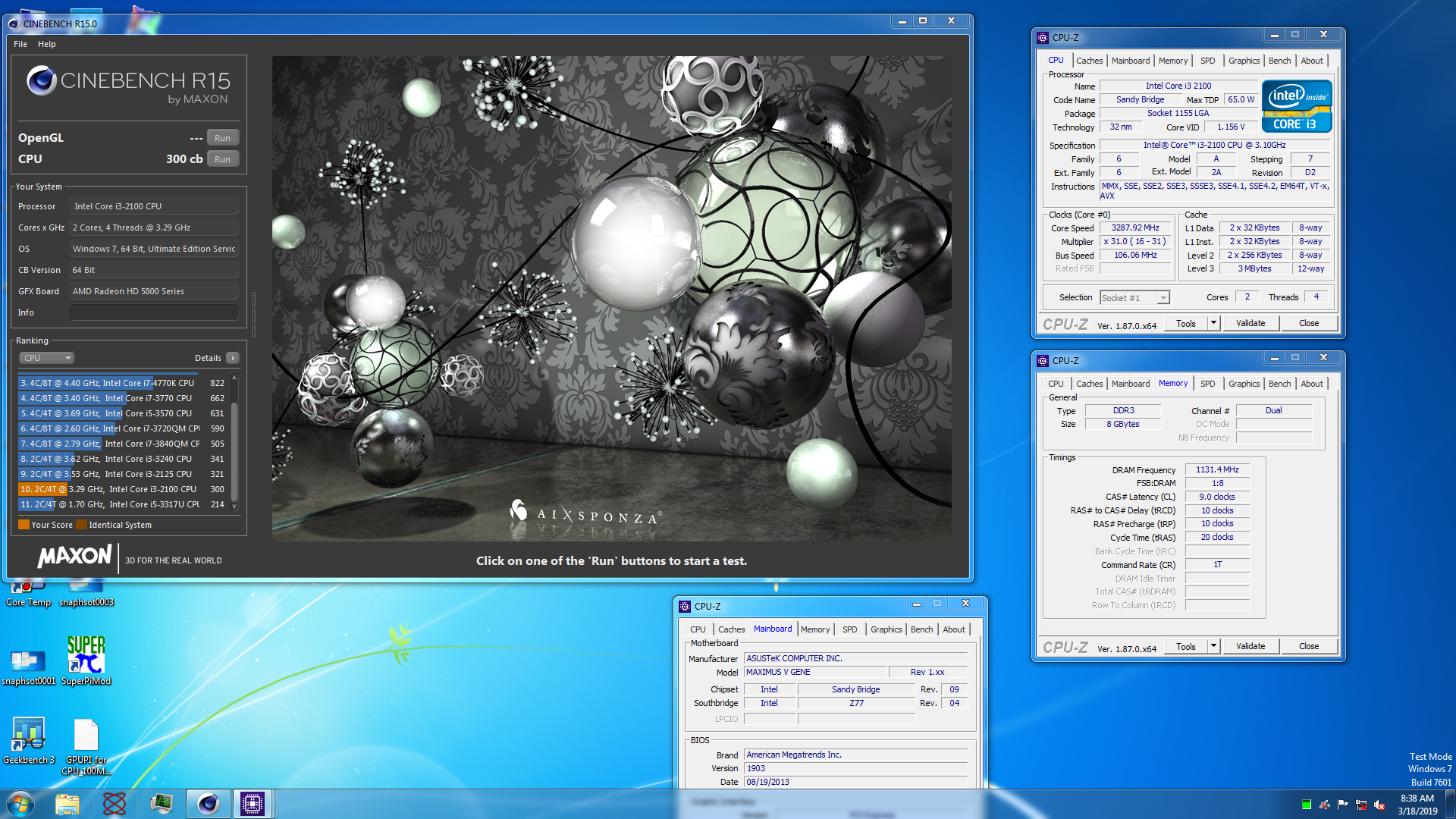Click Close in Memory CPU-Z window

1309,647
